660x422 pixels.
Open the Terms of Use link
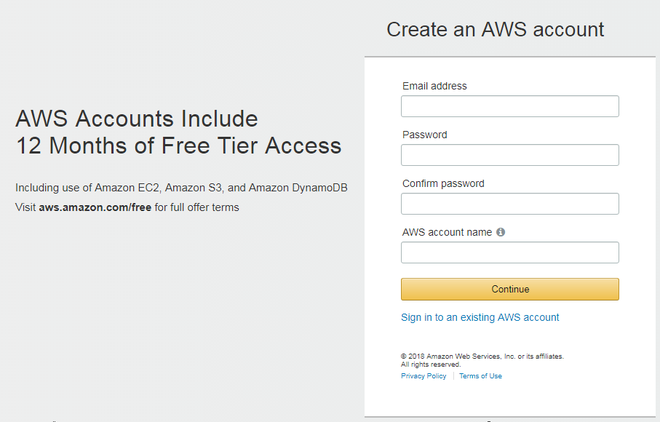[x=480, y=376]
